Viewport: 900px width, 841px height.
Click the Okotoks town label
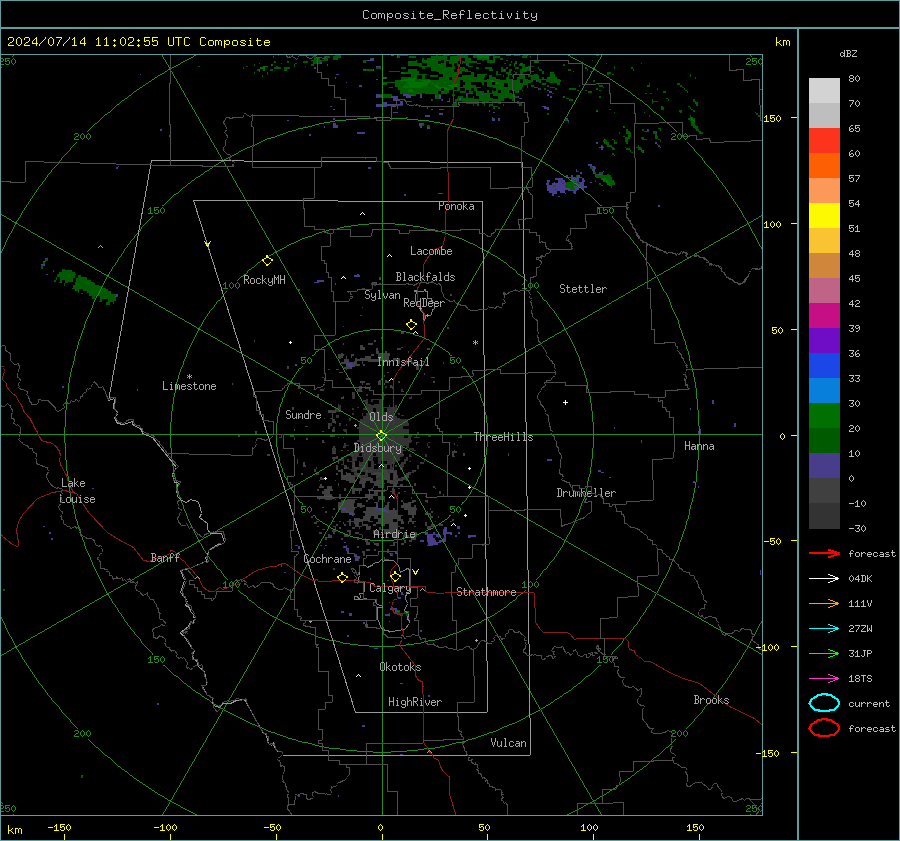(400, 666)
